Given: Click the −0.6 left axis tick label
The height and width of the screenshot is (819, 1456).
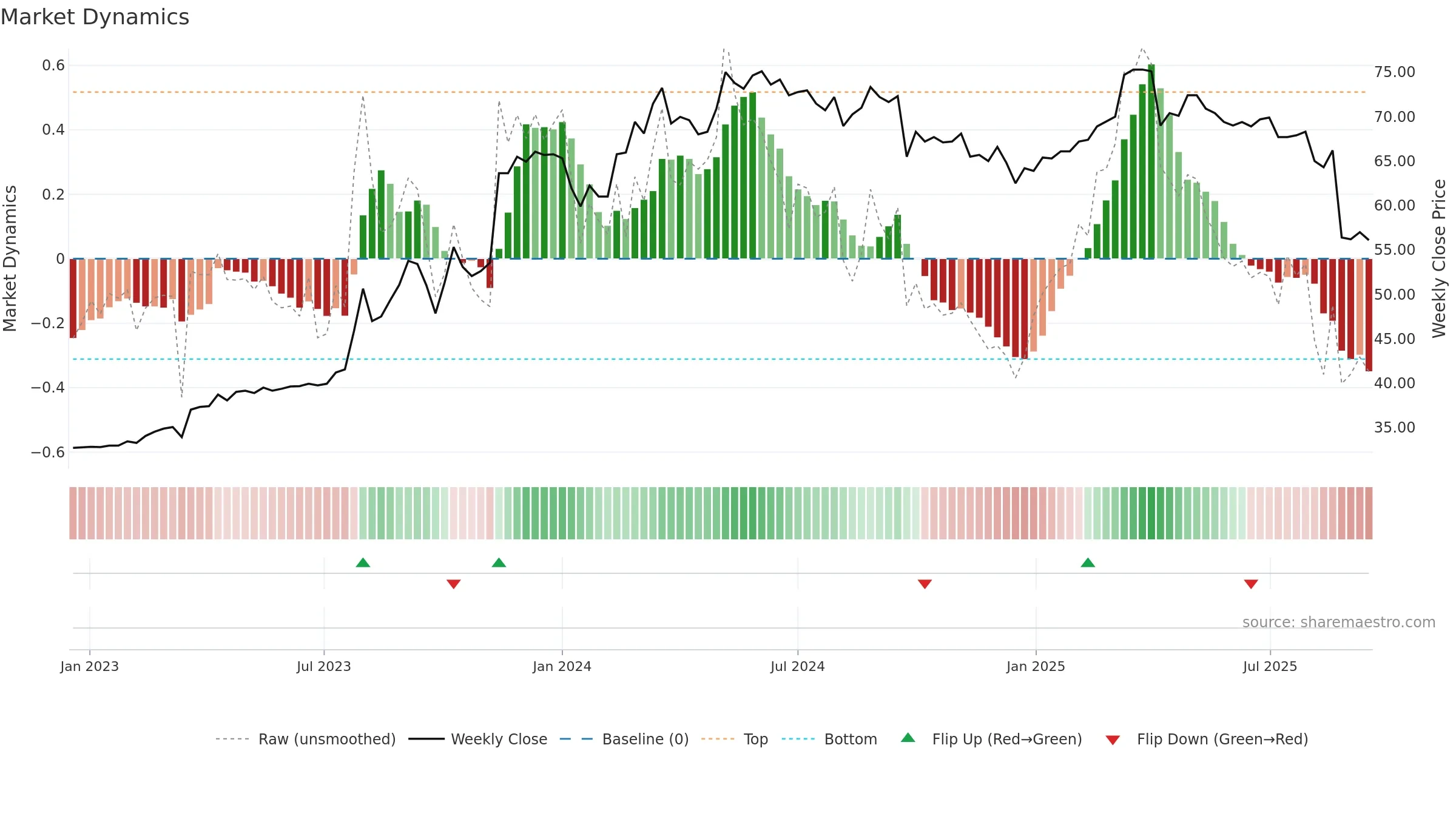Looking at the screenshot, I should [x=47, y=452].
